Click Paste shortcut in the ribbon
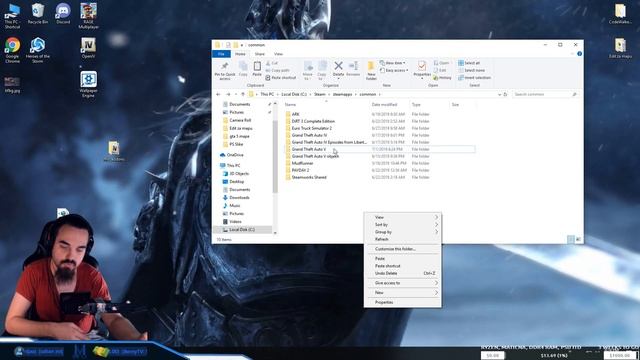 [x=280, y=78]
